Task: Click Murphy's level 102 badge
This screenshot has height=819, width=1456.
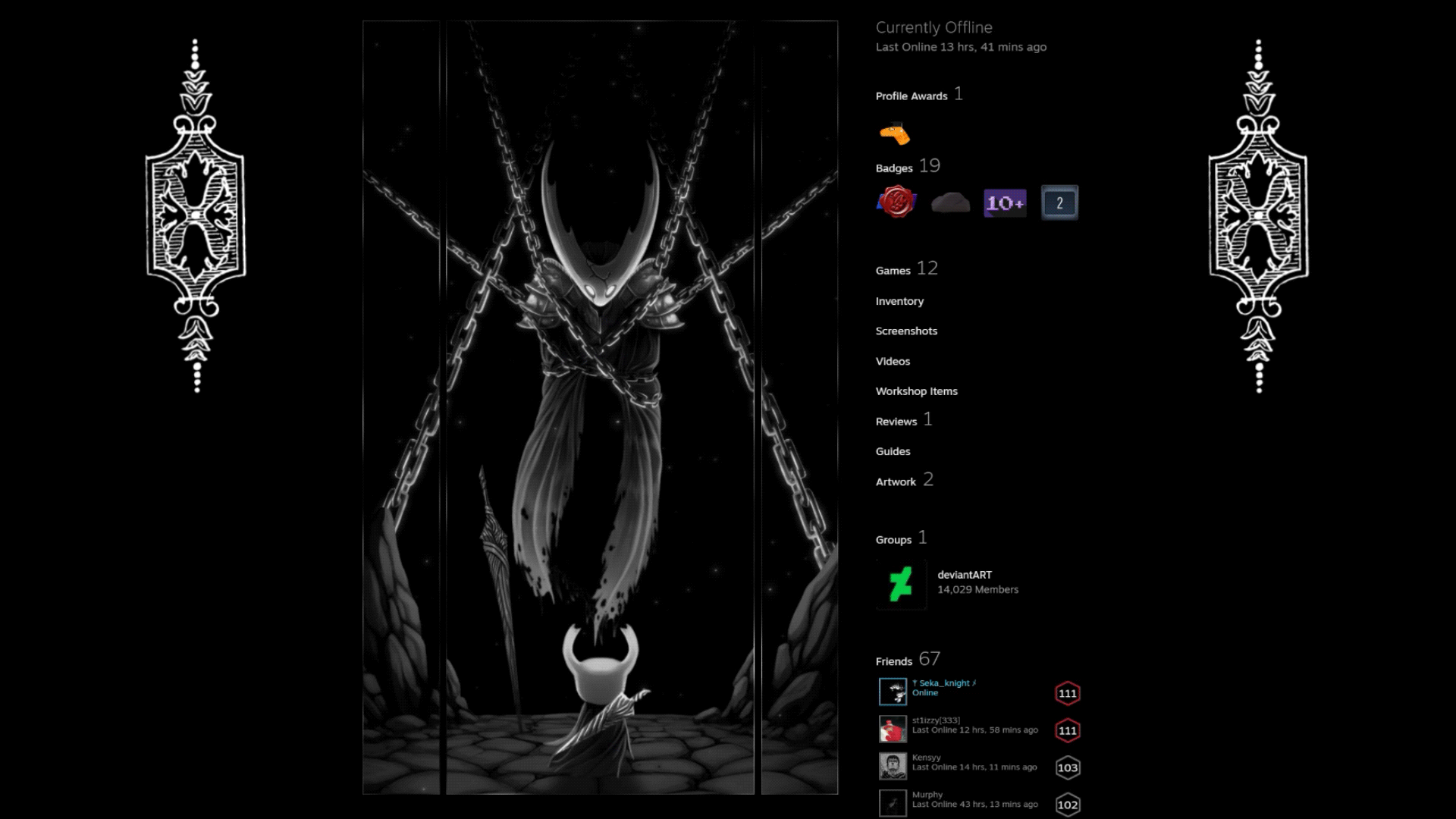Action: pos(1067,805)
